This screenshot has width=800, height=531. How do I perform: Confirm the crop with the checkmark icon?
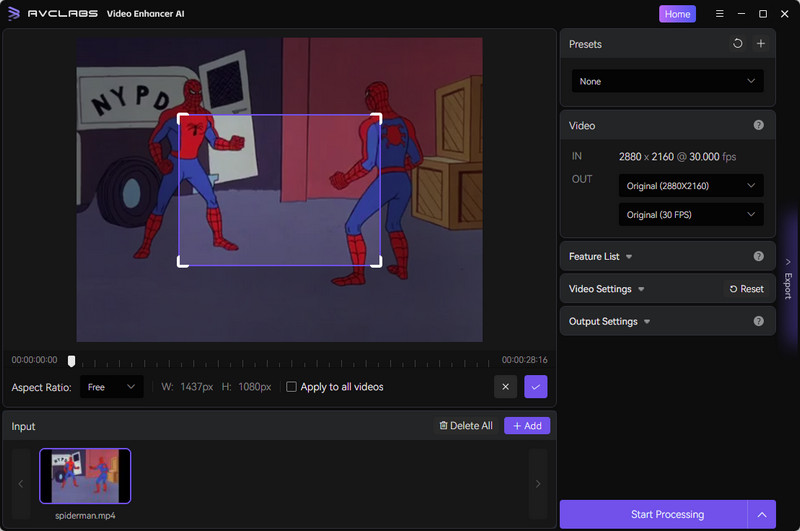(x=536, y=387)
